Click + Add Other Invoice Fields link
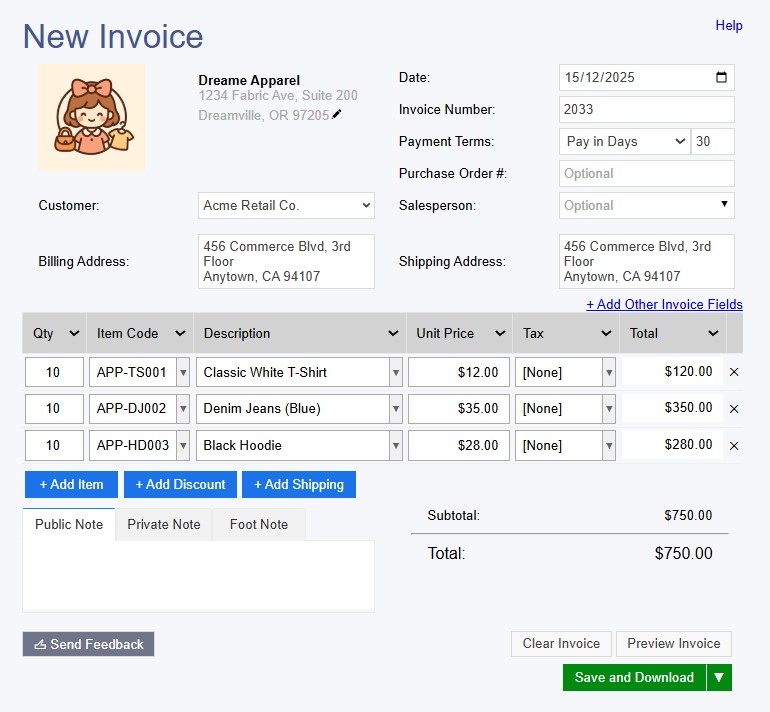Viewport: 770px width, 712px height. 664,304
